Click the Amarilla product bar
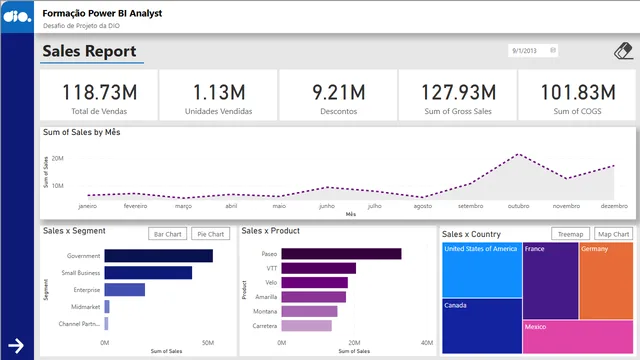The image size is (640, 360). pyautogui.click(x=313, y=297)
